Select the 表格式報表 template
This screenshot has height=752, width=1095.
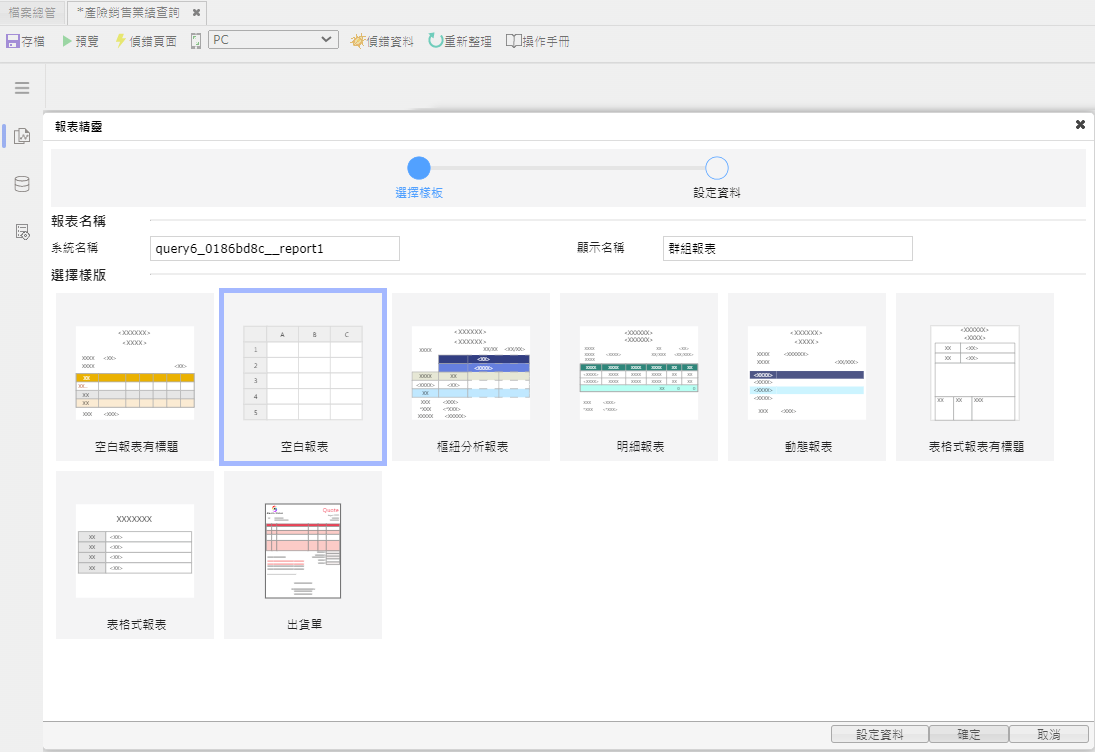pos(135,555)
